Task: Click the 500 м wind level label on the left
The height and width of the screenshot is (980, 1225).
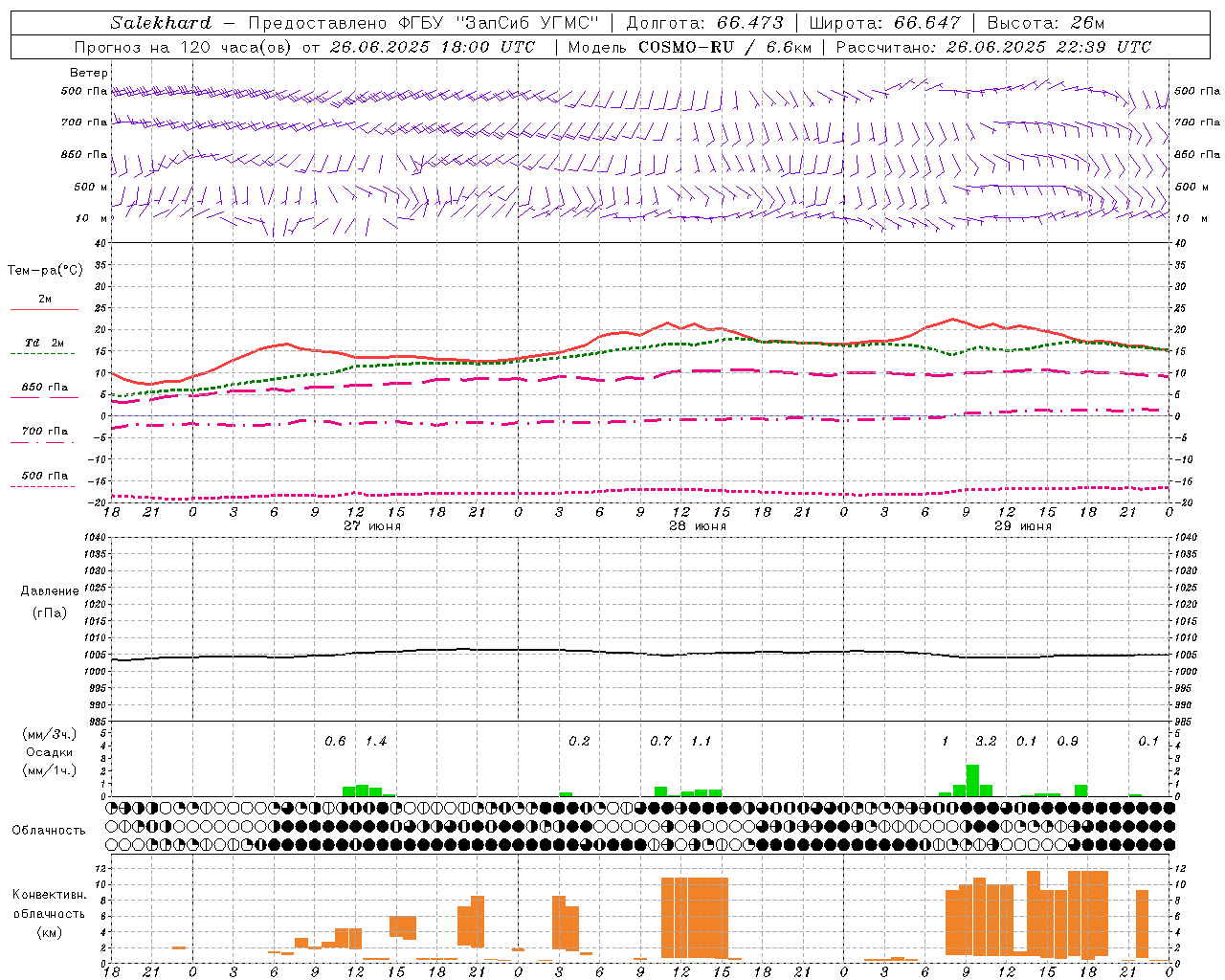Action: click(x=91, y=187)
